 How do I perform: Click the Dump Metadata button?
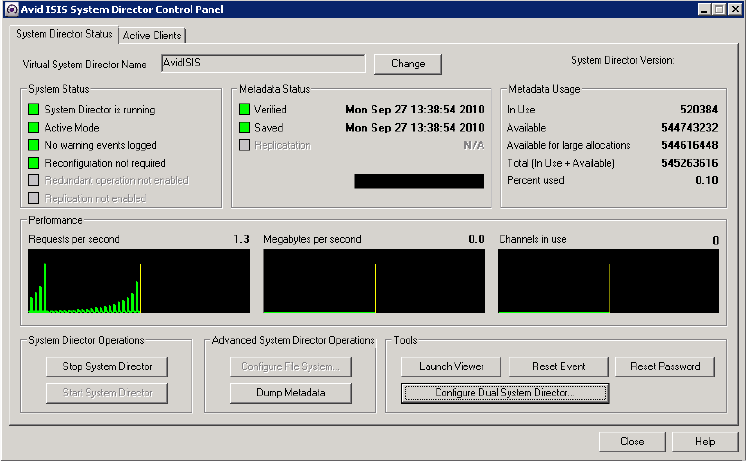pos(291,393)
